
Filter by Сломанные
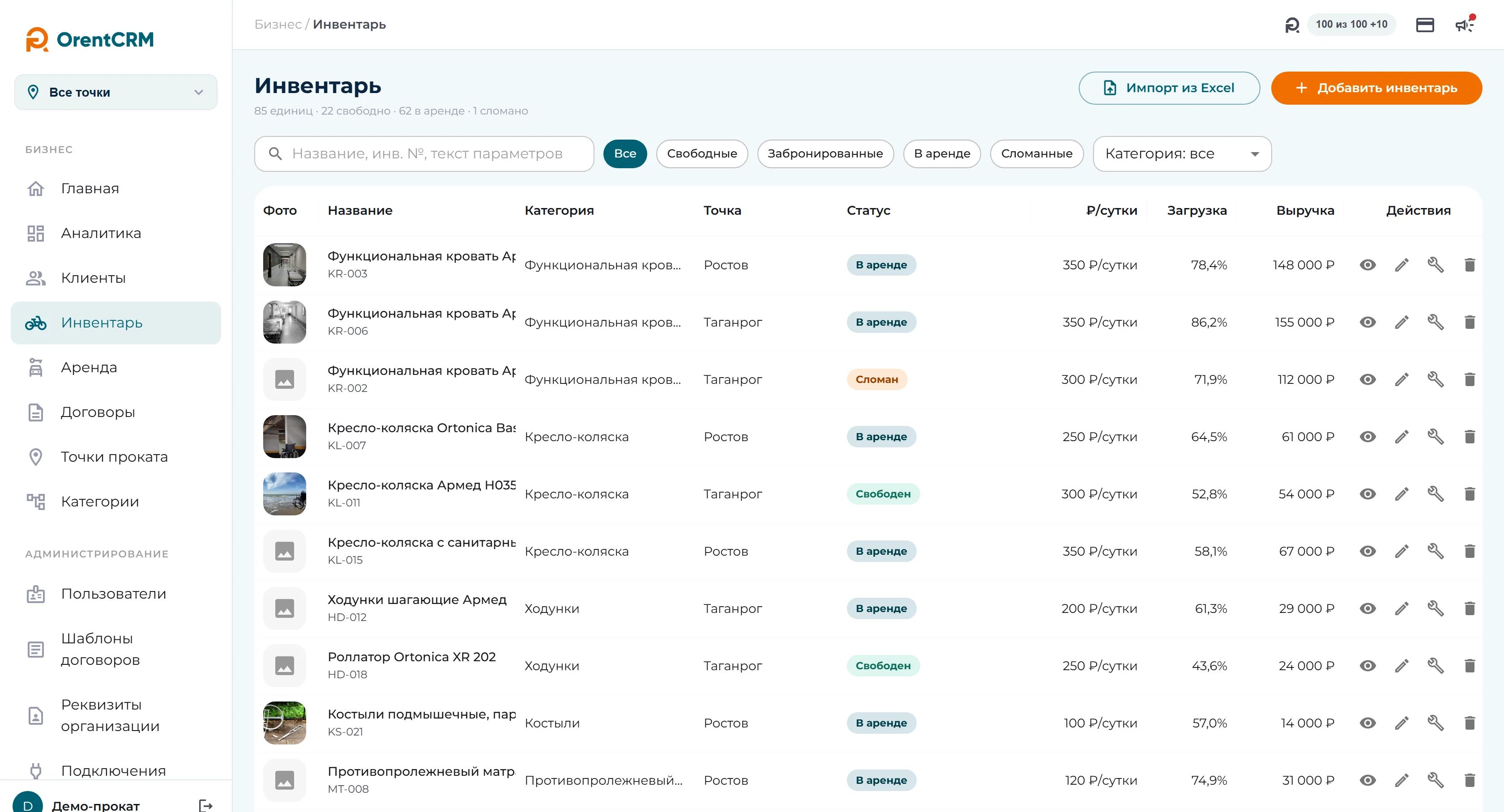point(1036,153)
